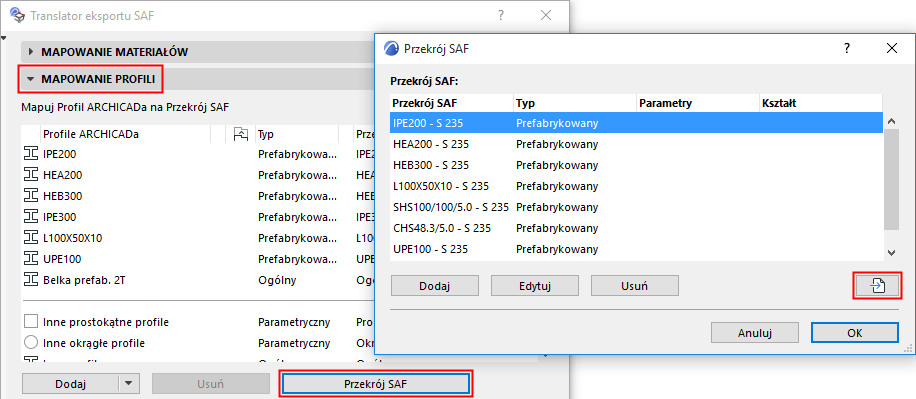
Task: Click the I-beam icon beside L100X50X10
Action: (30, 238)
